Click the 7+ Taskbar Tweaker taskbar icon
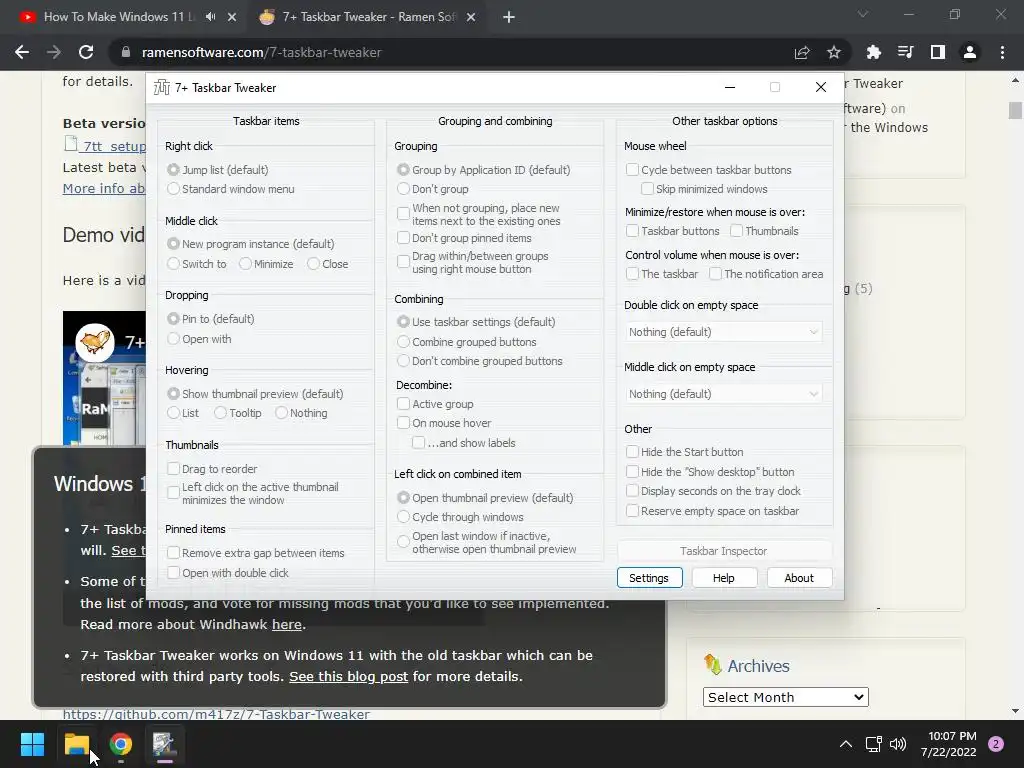Screen dimensions: 1024x768 [x=165, y=744]
